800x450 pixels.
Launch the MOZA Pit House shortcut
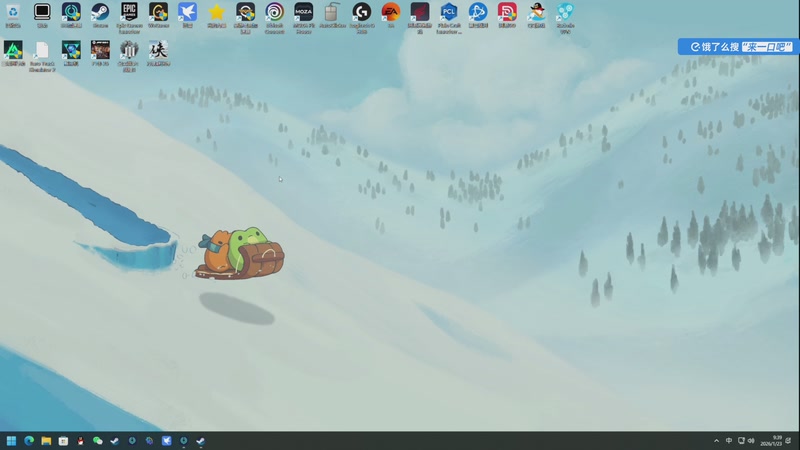click(304, 18)
